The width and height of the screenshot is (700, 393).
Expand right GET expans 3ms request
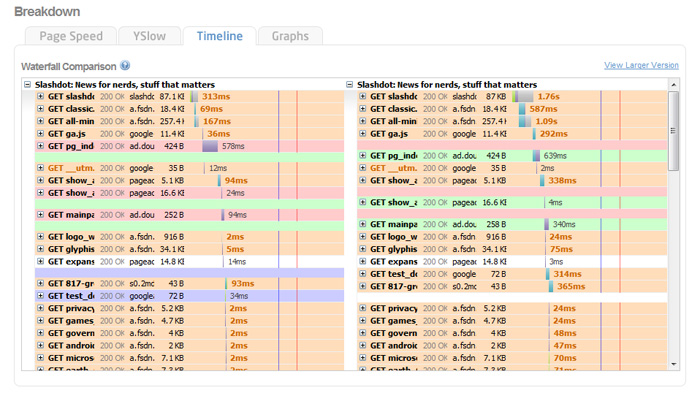point(362,262)
